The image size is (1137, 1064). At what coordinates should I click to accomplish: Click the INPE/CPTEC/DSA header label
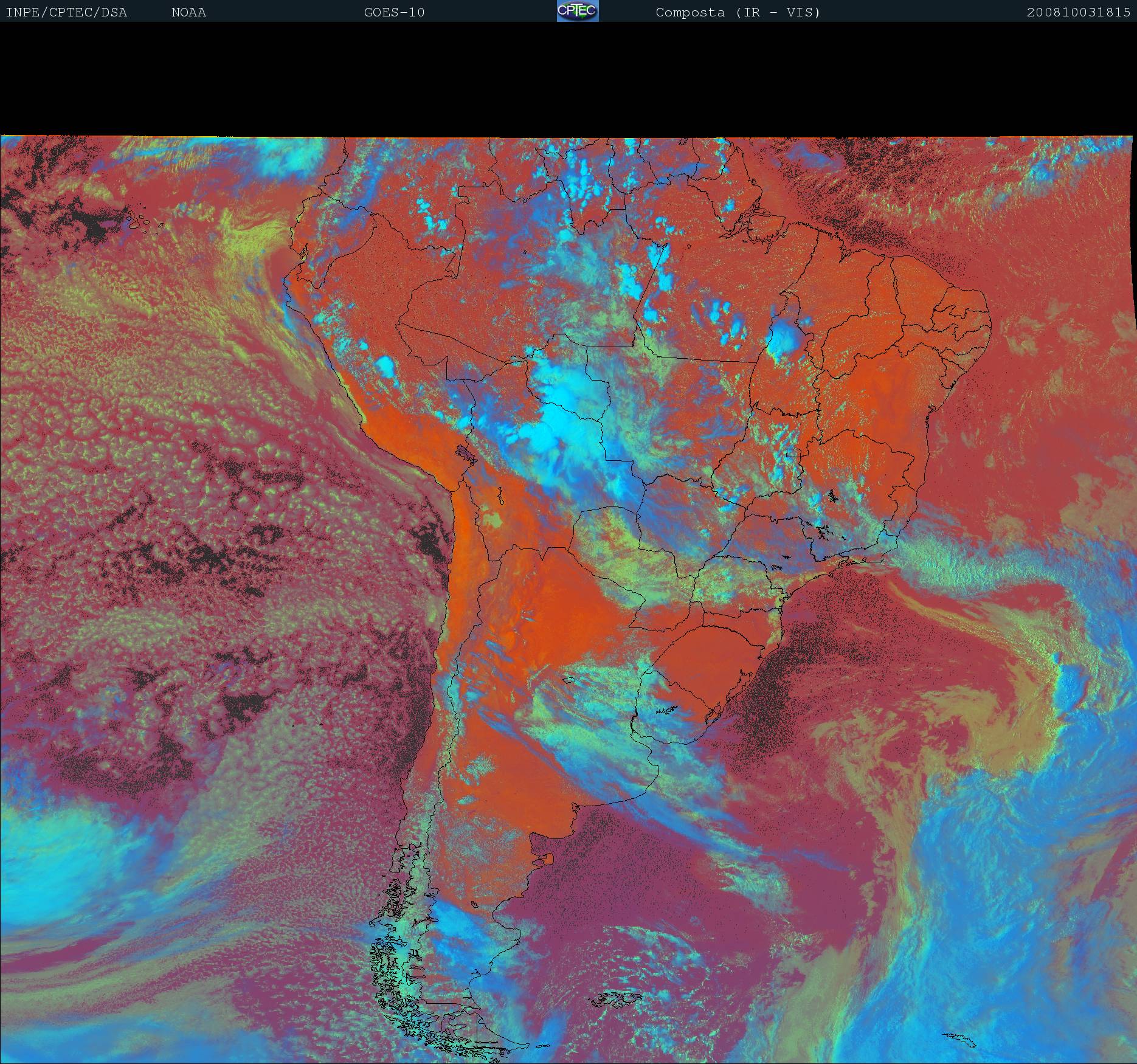point(66,12)
